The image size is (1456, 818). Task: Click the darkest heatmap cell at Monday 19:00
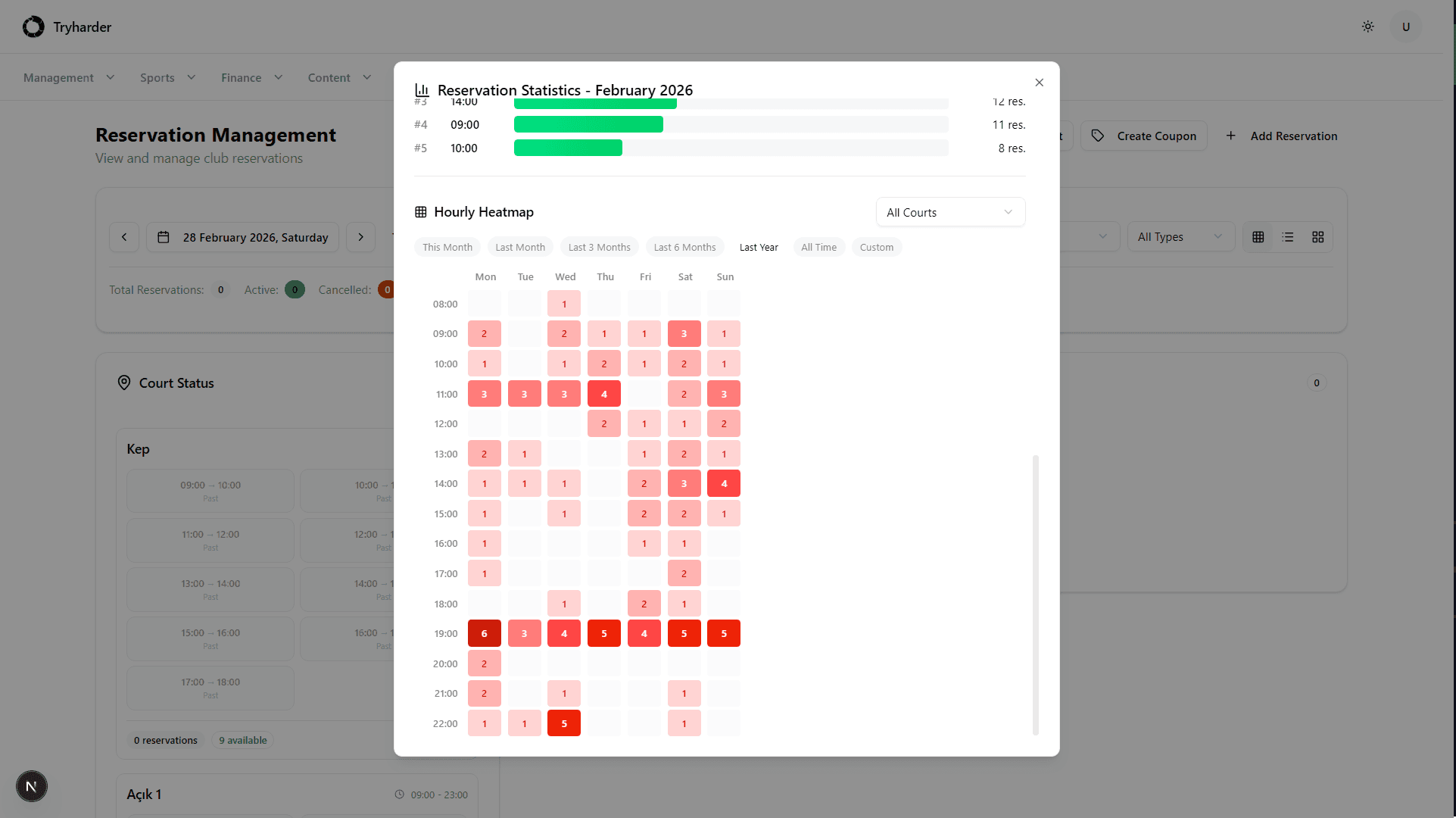(x=484, y=633)
